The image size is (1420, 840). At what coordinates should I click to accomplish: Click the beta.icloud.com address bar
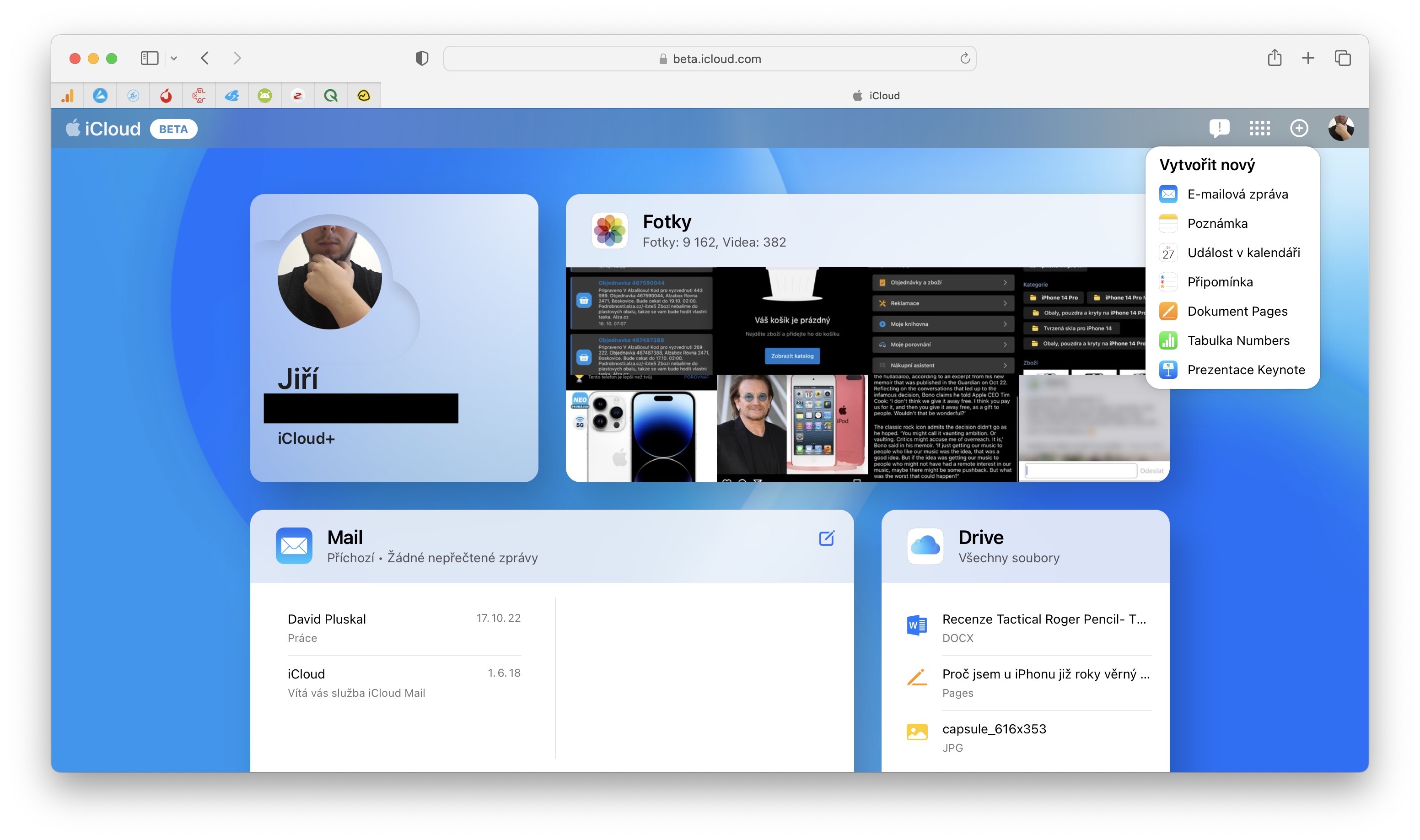pyautogui.click(x=715, y=59)
